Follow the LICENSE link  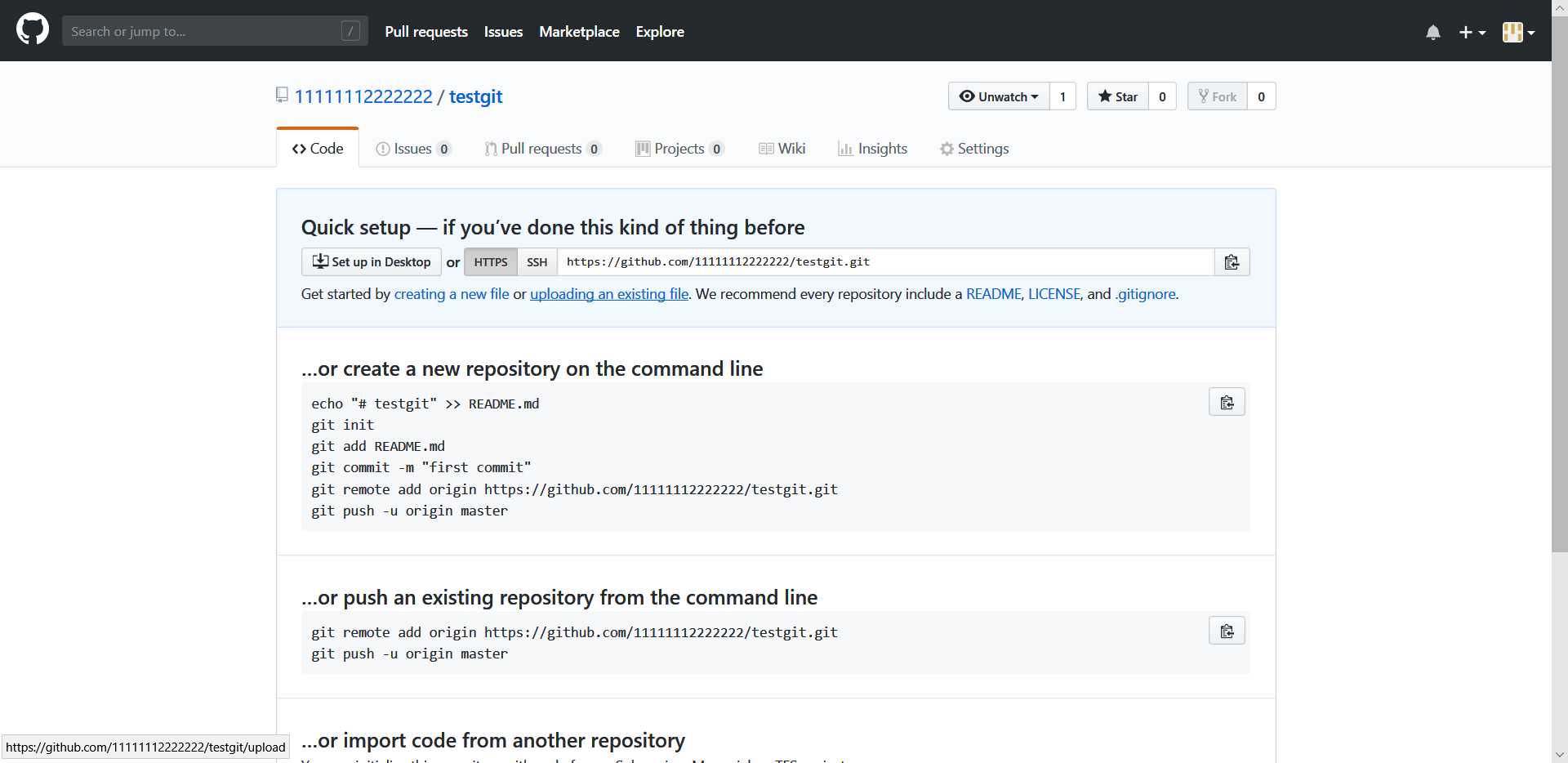point(1054,294)
